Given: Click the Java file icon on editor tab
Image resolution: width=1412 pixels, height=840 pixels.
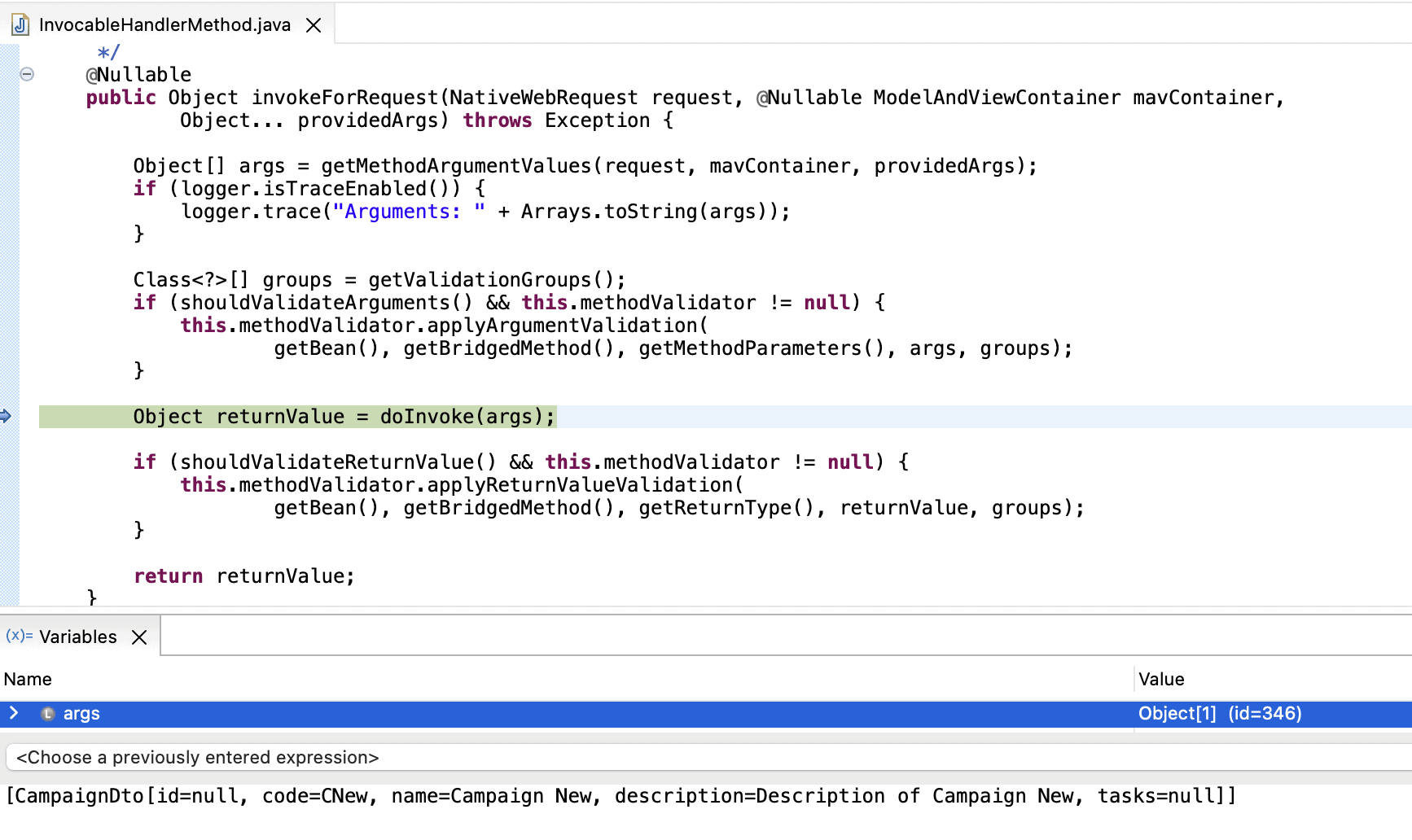Looking at the screenshot, I should click(20, 25).
